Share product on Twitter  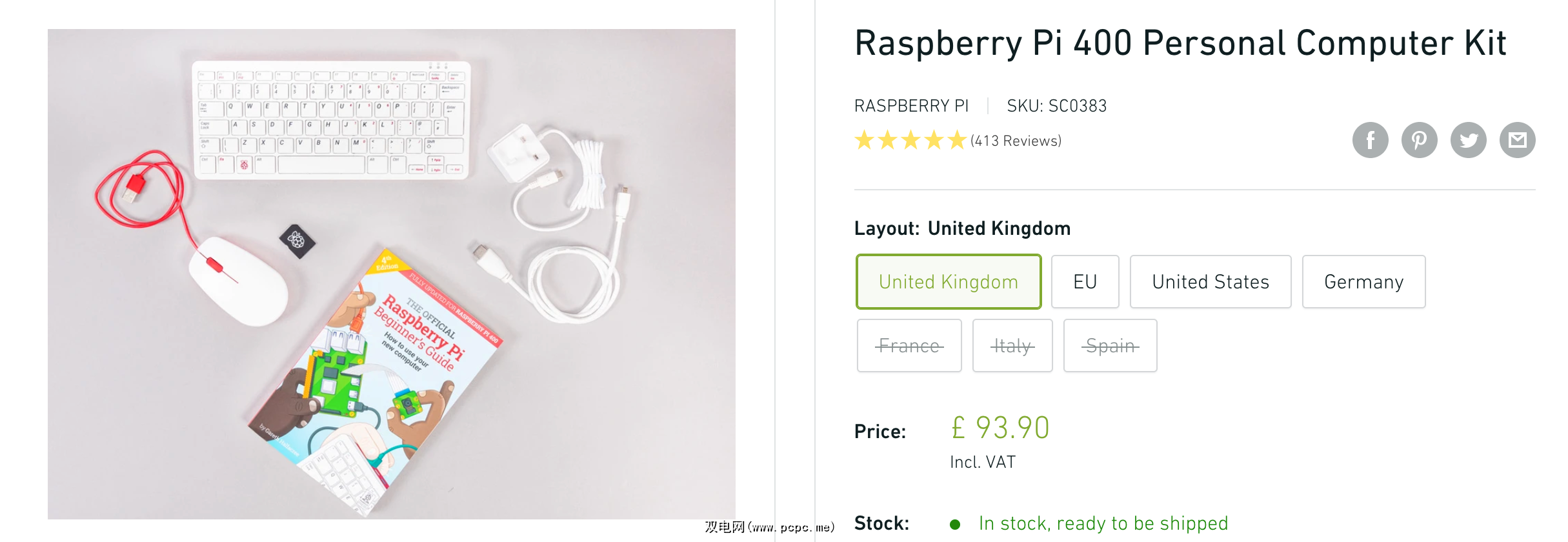tap(1468, 140)
